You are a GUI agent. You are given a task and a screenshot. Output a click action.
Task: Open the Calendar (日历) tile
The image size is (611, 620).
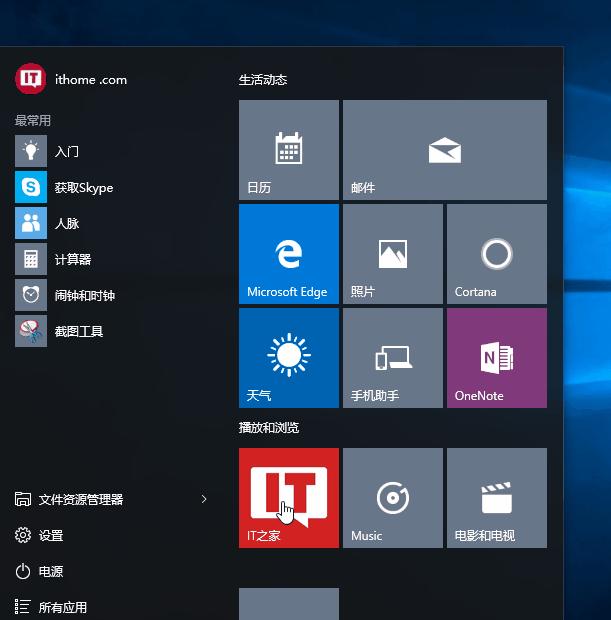289,150
